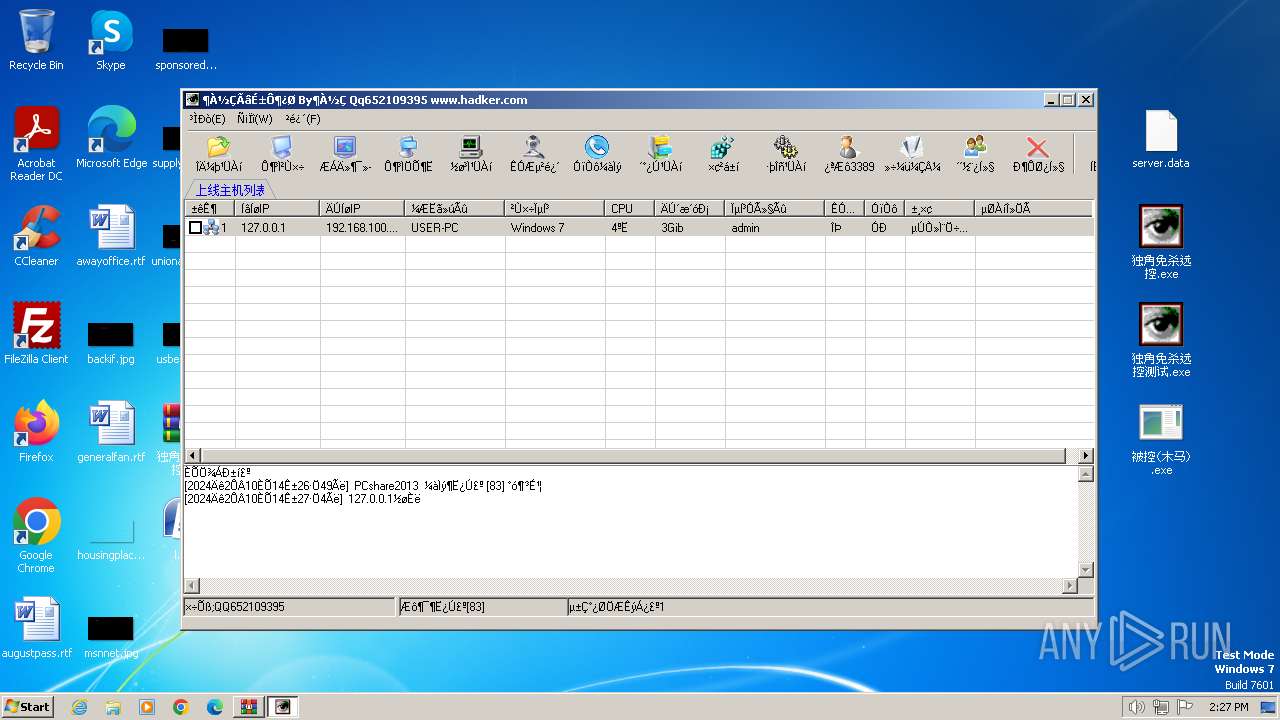The width and height of the screenshot is (1280, 720).
Task: Open CCleaner desktop icon
Action: point(36,236)
